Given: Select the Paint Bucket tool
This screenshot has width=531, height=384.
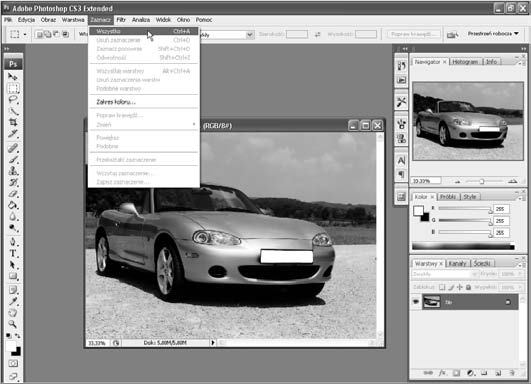Looking at the screenshot, I should tap(13, 205).
